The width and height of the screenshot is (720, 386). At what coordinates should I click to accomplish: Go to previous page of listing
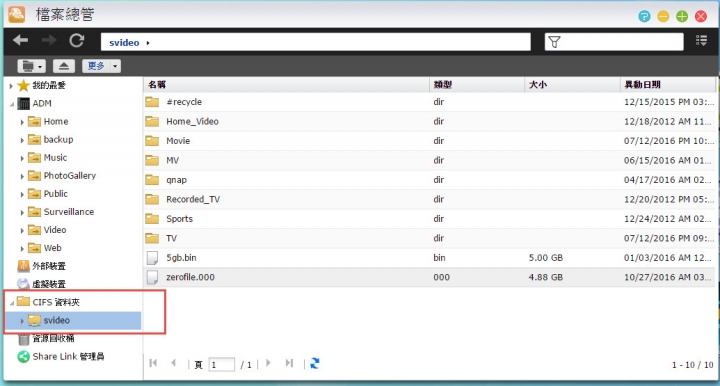174,363
